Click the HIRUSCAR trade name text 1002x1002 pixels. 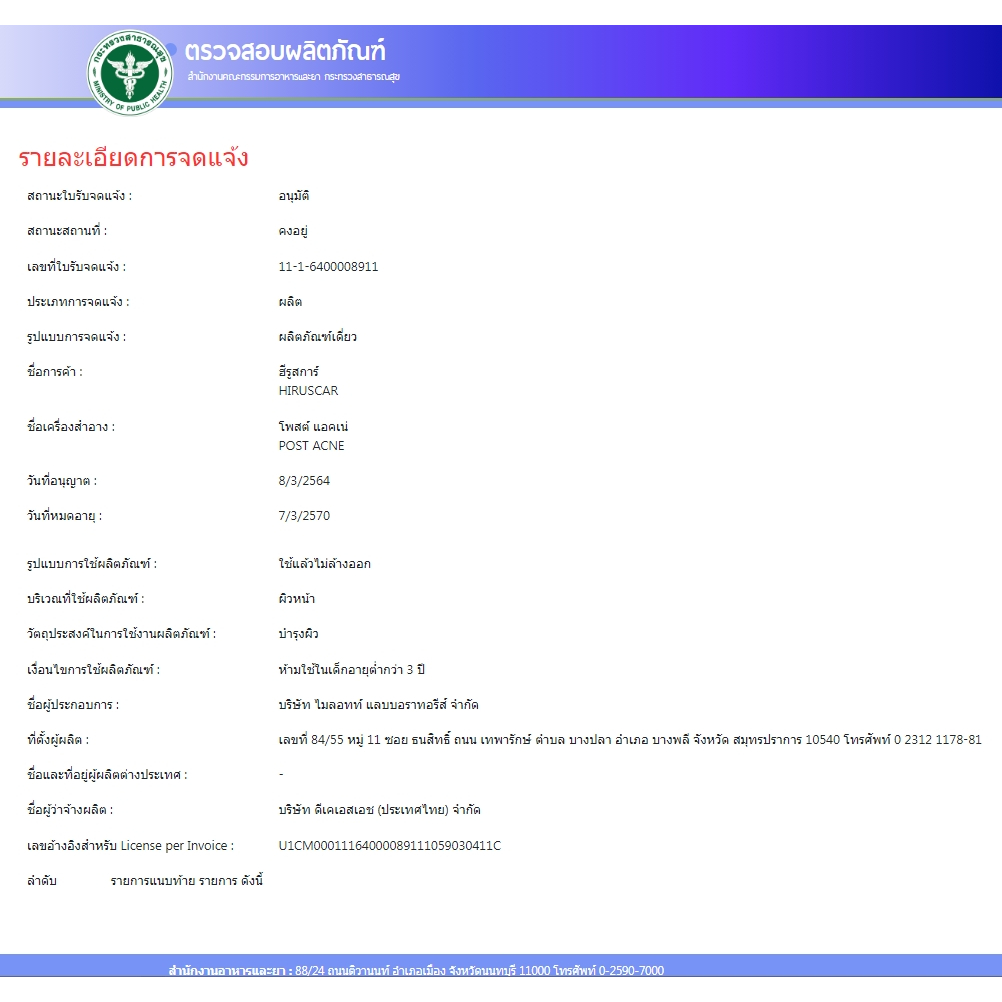[308, 391]
